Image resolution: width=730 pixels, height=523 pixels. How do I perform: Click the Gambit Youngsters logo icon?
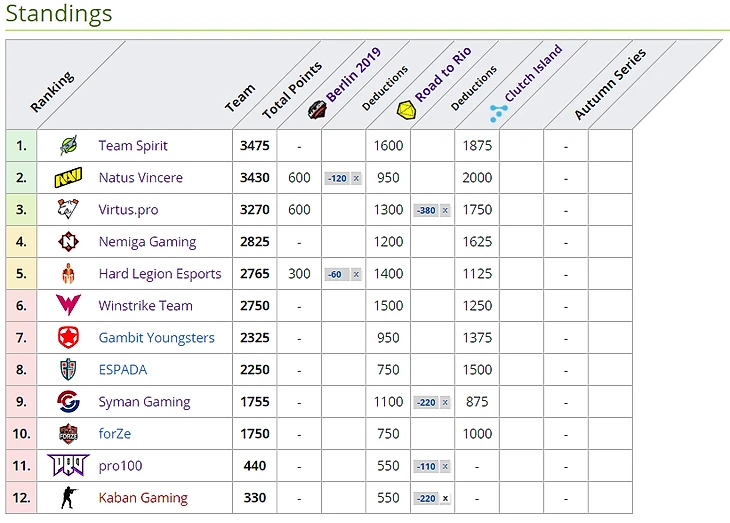pyautogui.click(x=68, y=338)
